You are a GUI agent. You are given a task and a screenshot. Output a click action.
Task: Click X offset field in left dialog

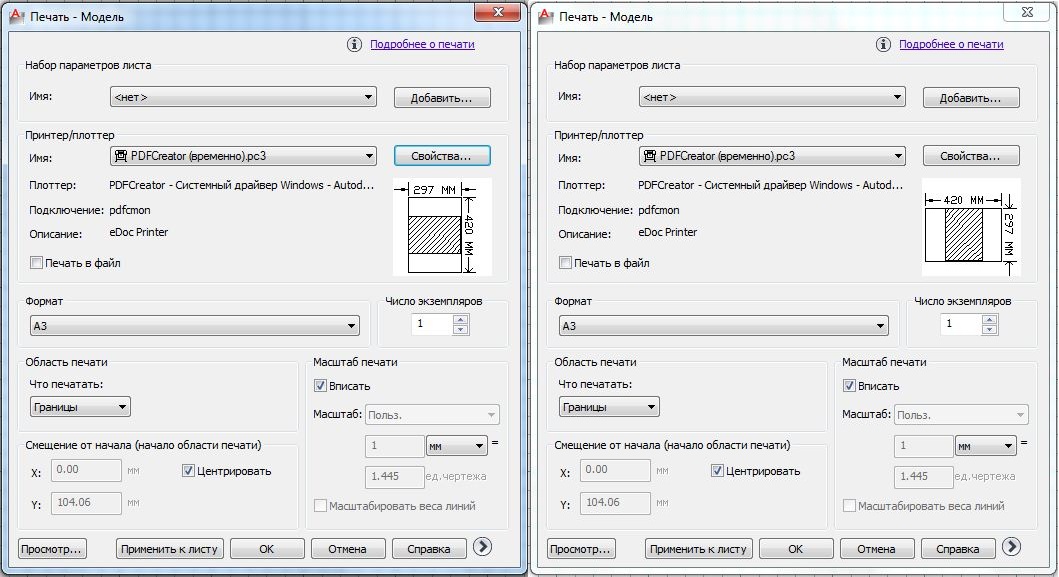click(x=86, y=470)
